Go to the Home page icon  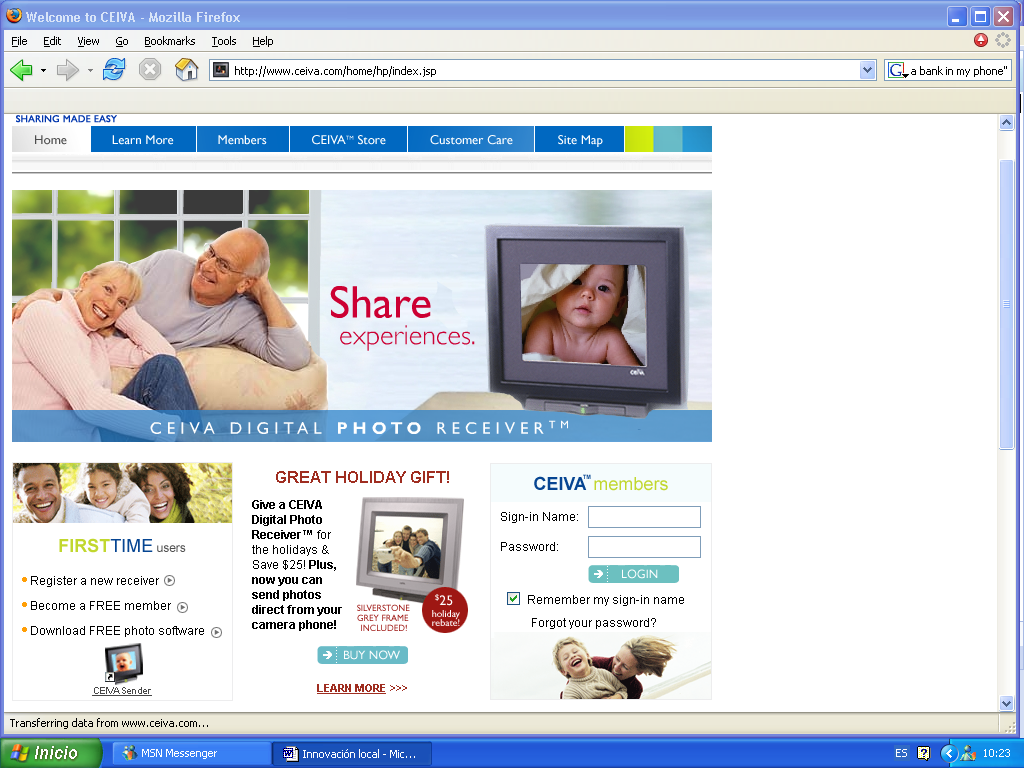[x=187, y=69]
